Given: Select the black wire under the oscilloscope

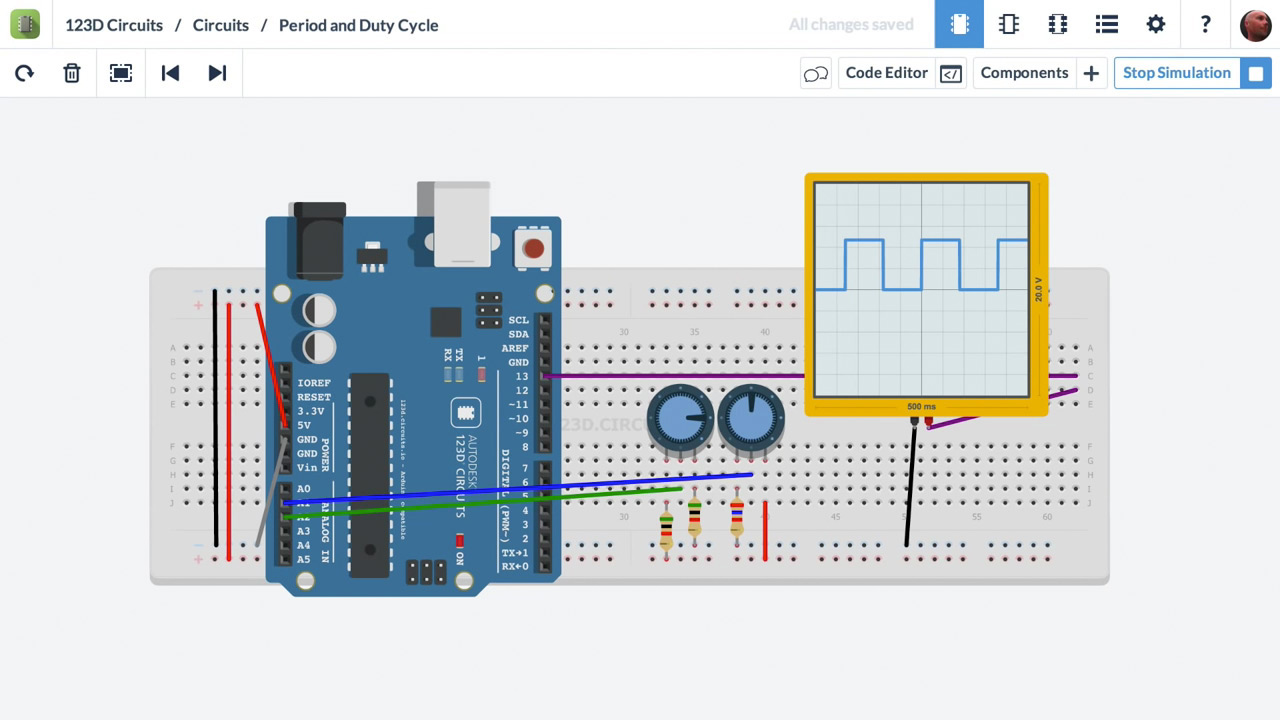Looking at the screenshot, I should point(910,485).
